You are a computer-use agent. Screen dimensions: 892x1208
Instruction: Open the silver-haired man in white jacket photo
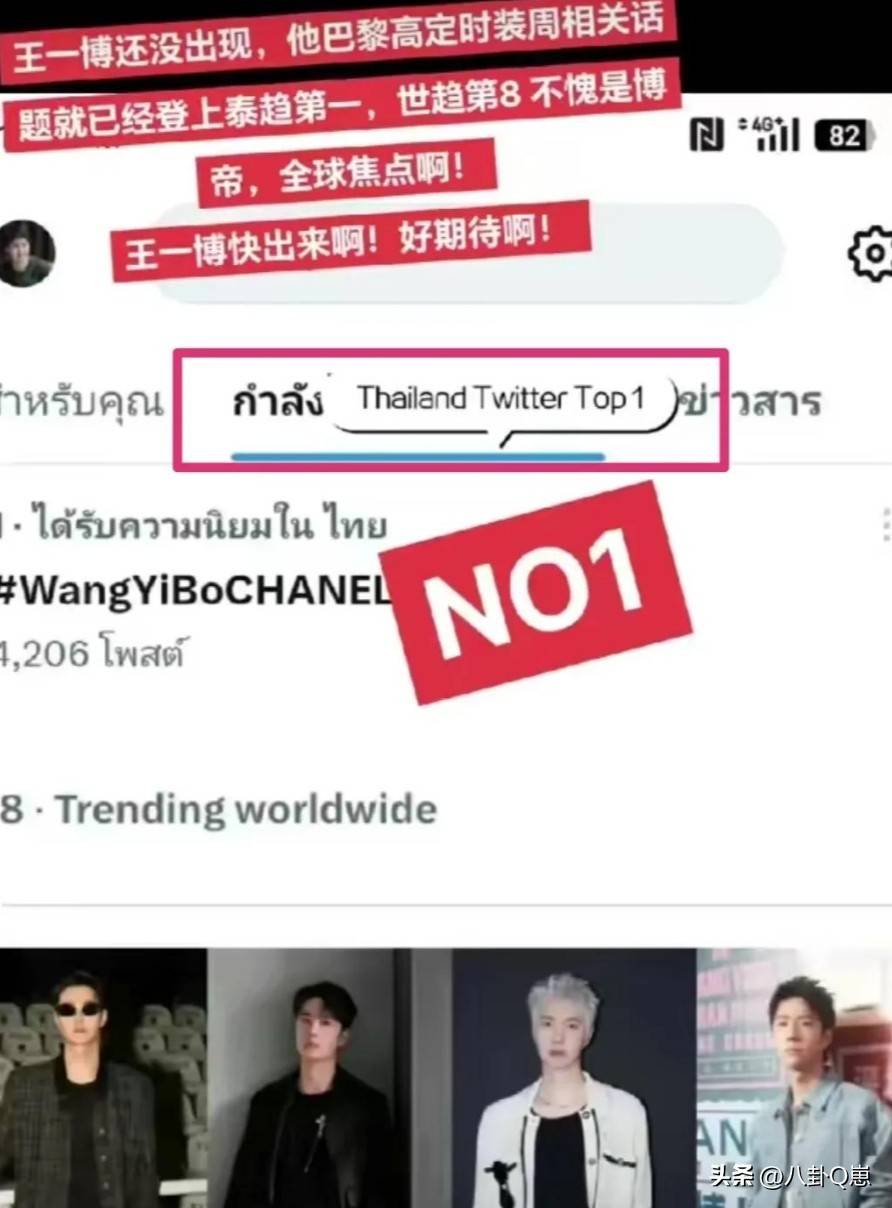coord(574,1078)
